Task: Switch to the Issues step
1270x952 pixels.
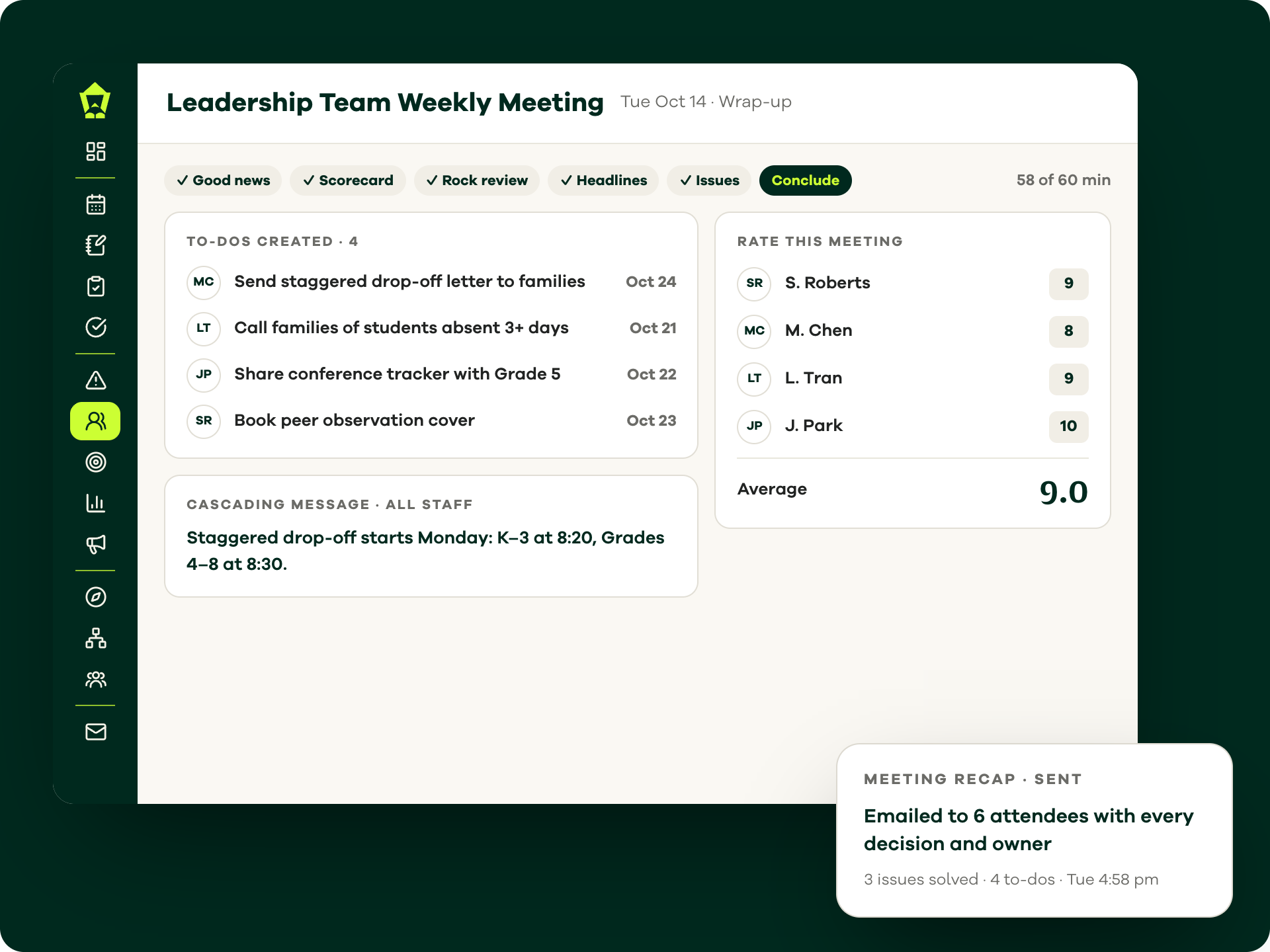Action: (x=709, y=180)
